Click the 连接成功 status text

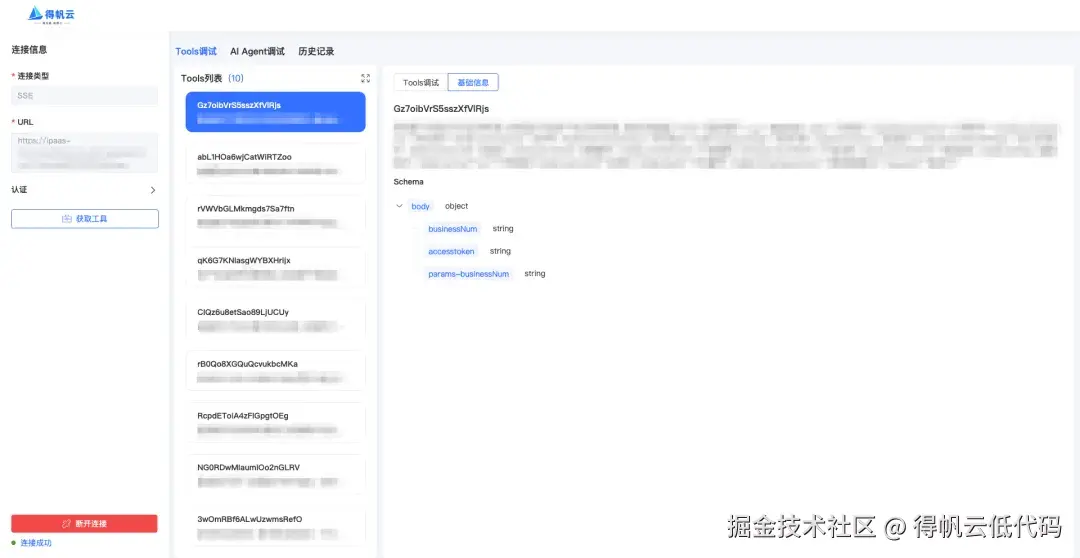coord(36,543)
